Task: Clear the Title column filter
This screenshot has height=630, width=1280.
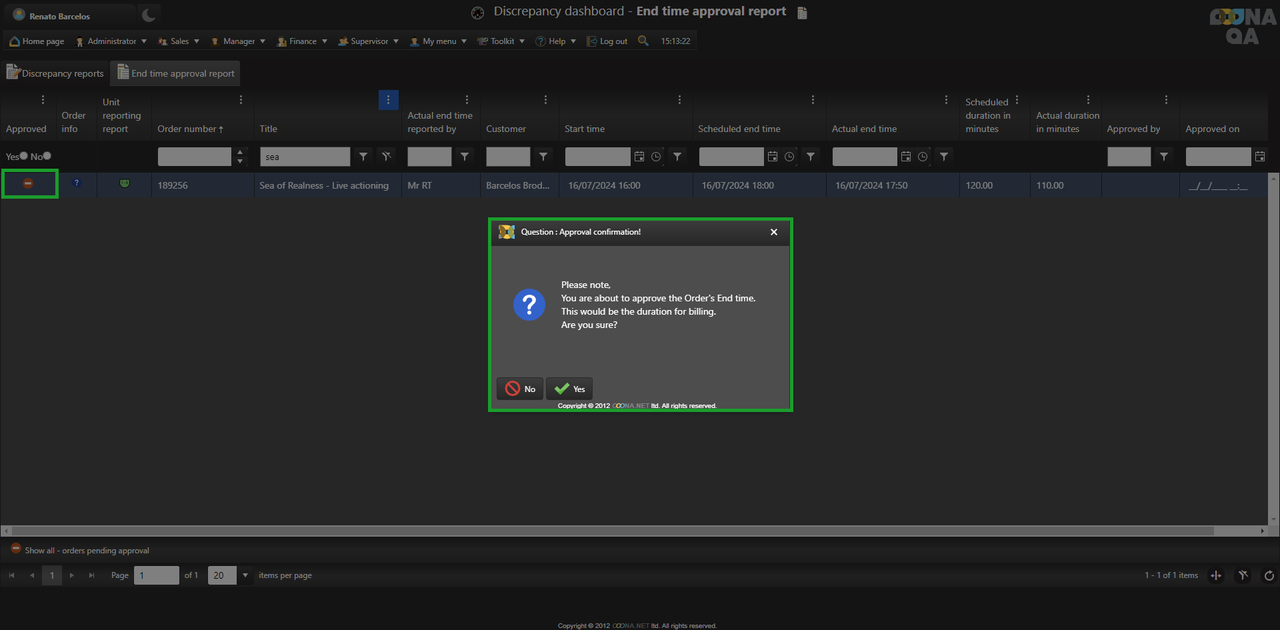Action: [x=386, y=157]
